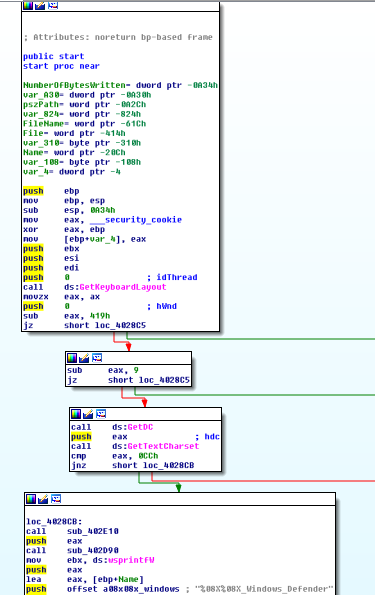Screen dimensions: 375x595
Task: Set node color on 'sub eax, 9' block
Action: (72, 358)
